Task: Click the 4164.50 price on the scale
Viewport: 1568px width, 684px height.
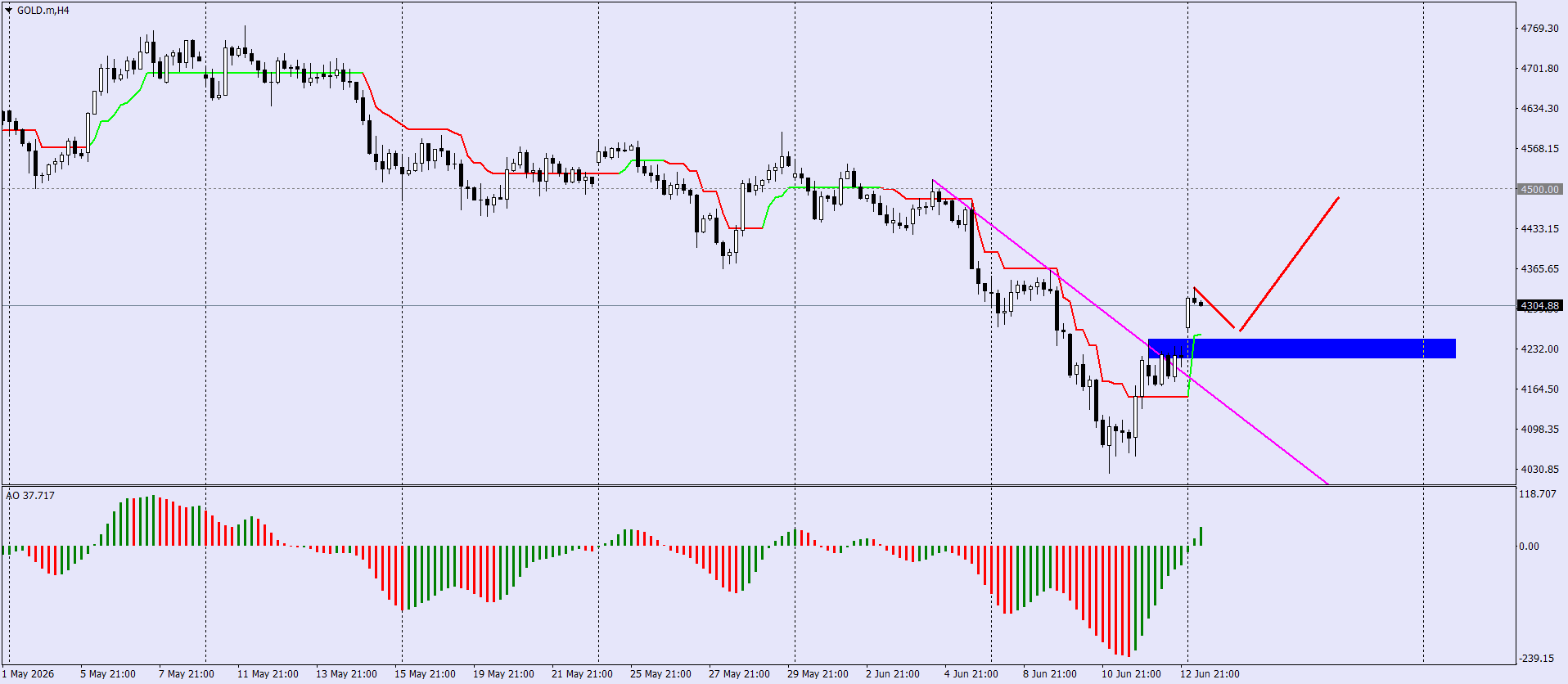Action: click(1539, 389)
